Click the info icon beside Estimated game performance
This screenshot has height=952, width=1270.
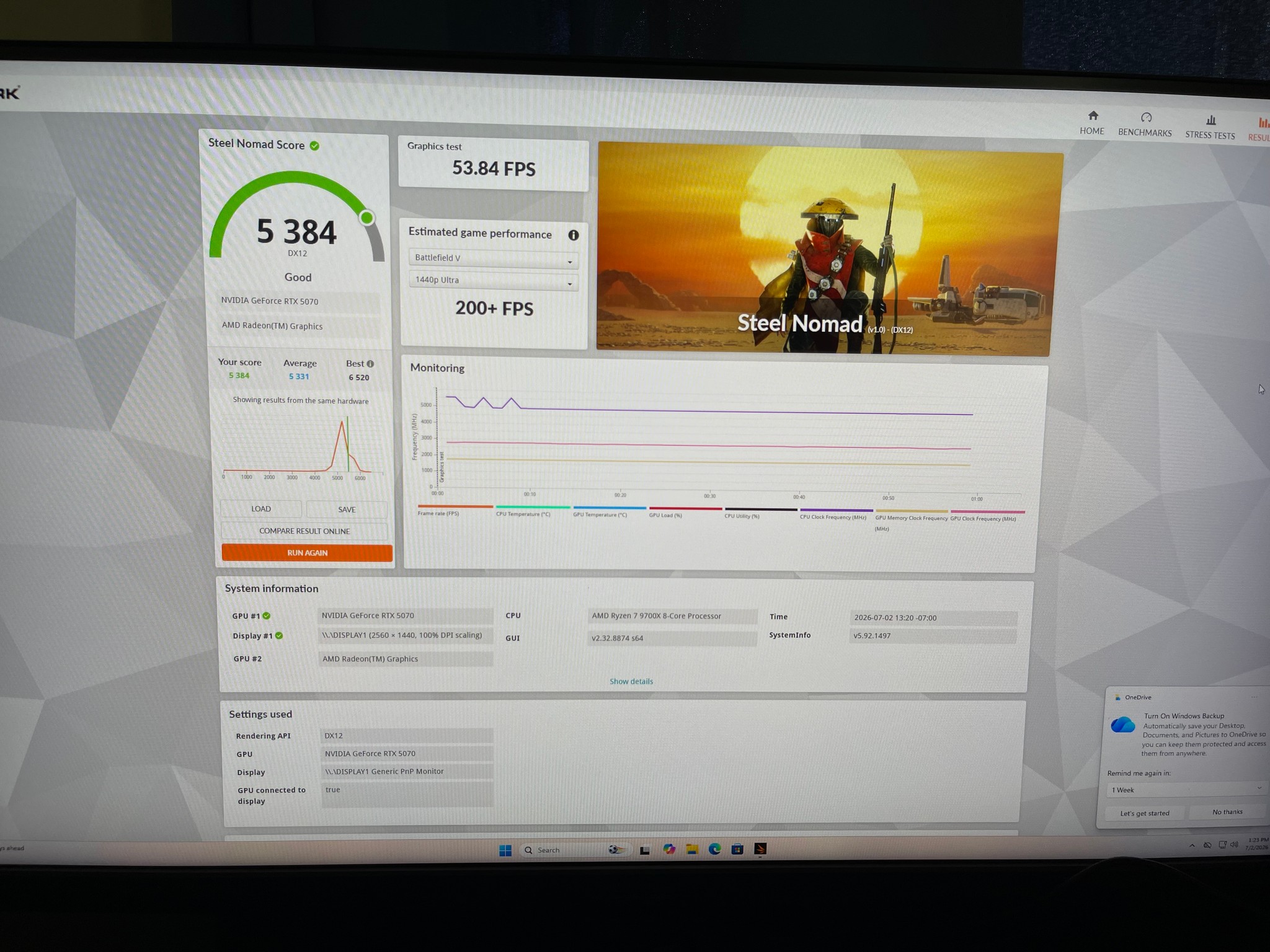click(x=574, y=235)
